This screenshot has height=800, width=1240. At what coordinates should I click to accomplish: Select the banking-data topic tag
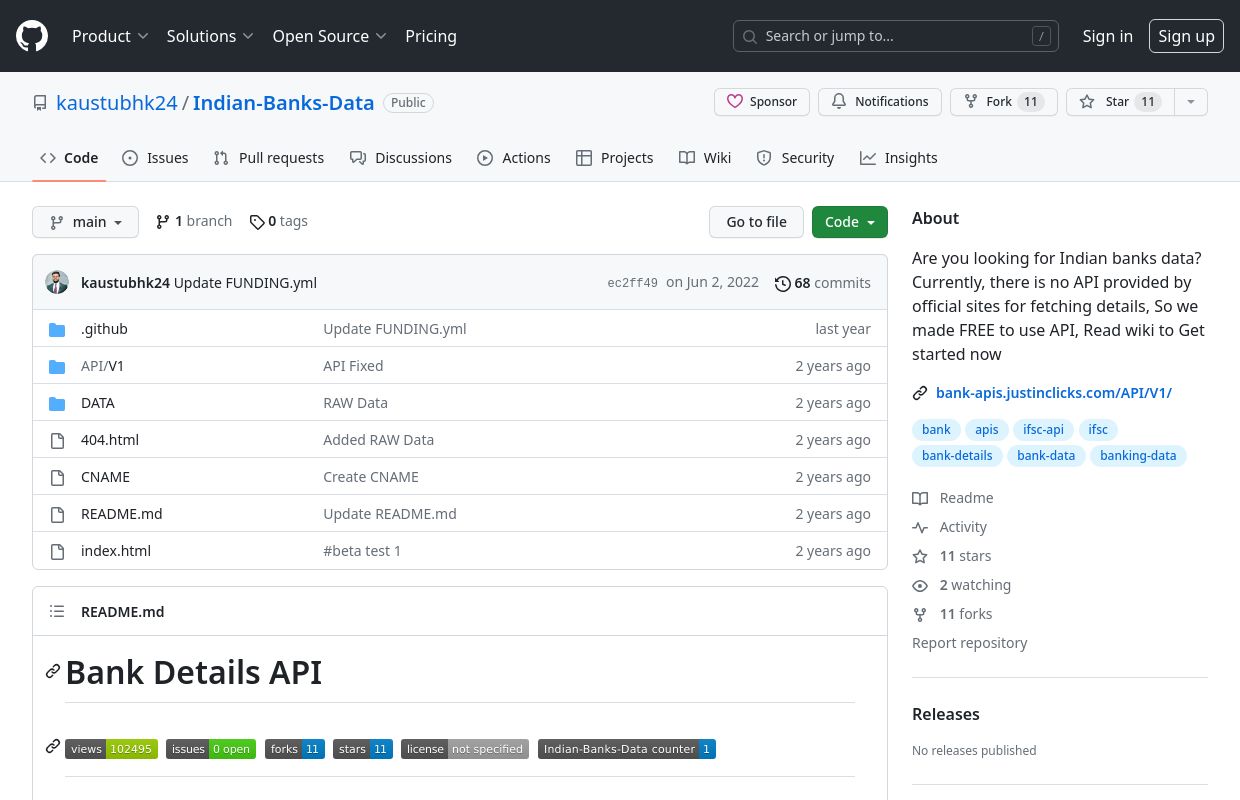pos(1138,456)
